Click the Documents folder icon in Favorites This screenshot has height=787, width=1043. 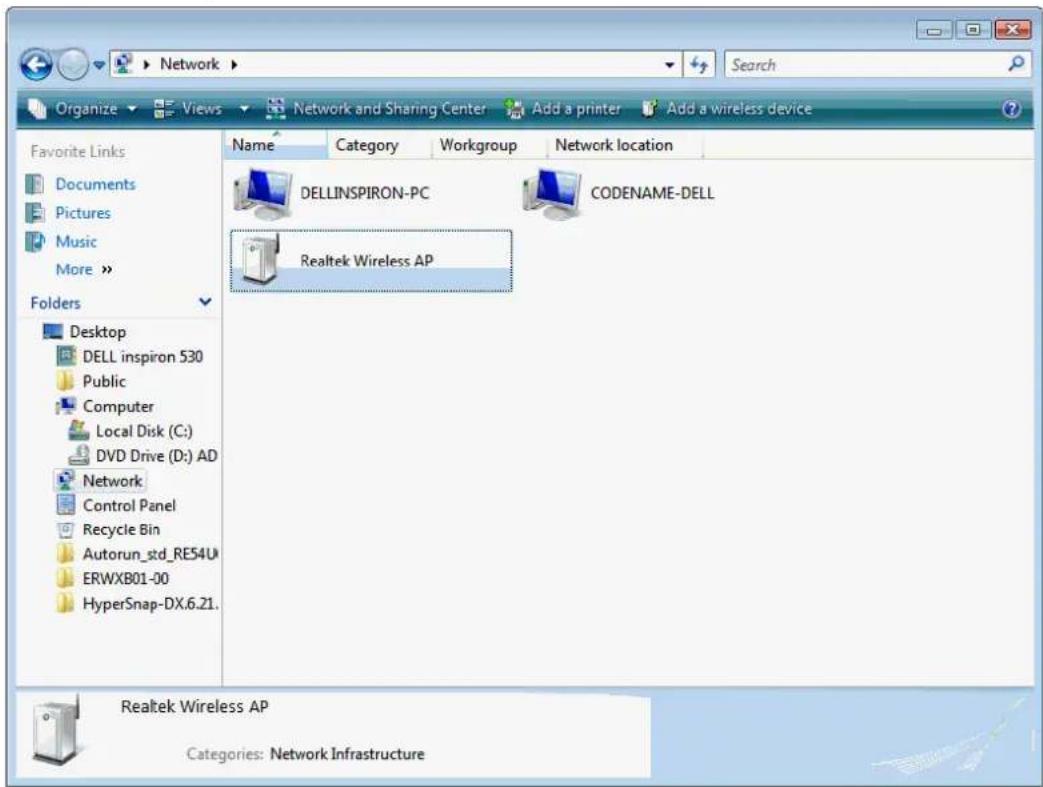point(35,184)
